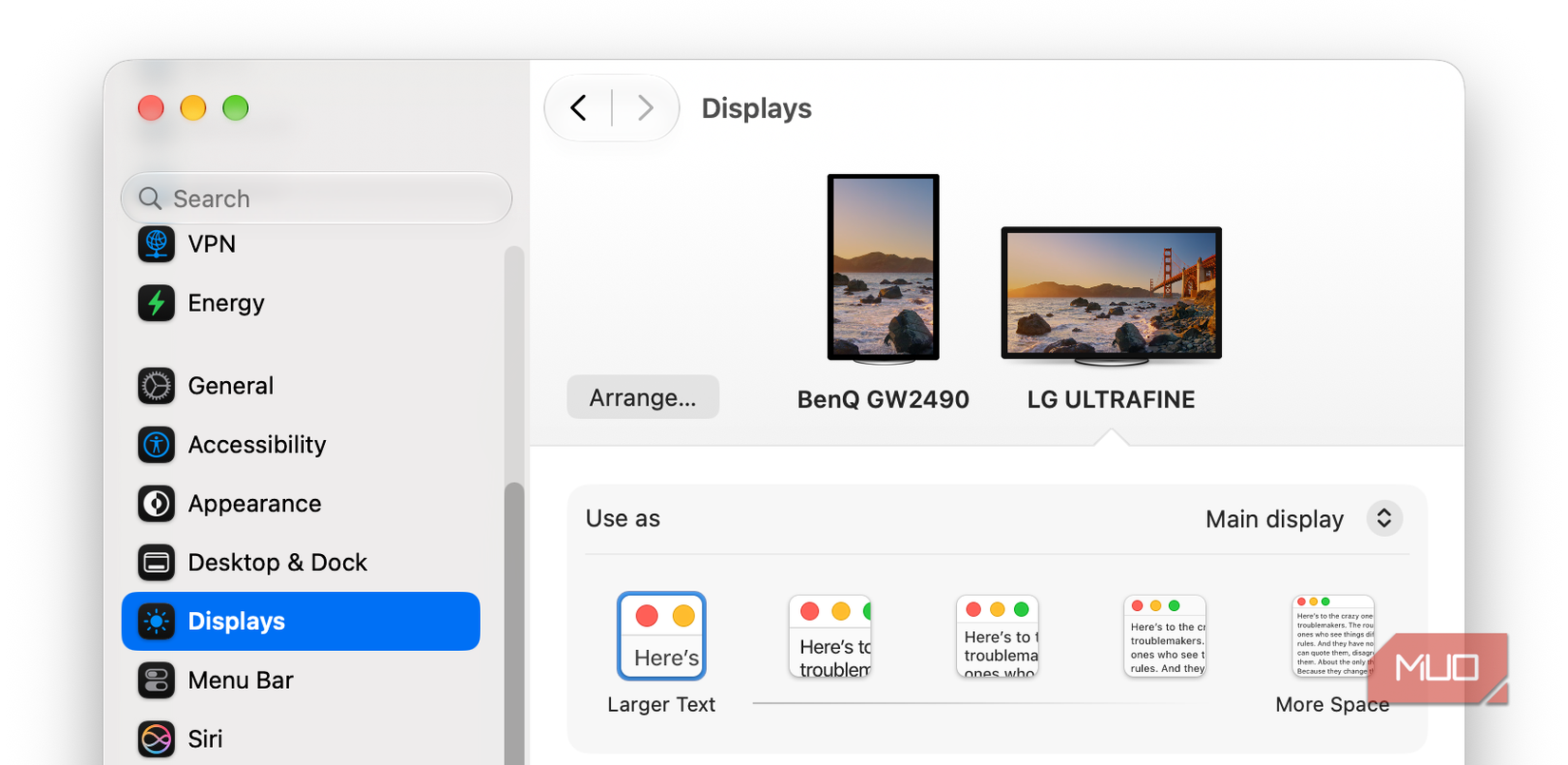The width and height of the screenshot is (1568, 765).
Task: Choose the More Space resolution option
Action: [1333, 636]
